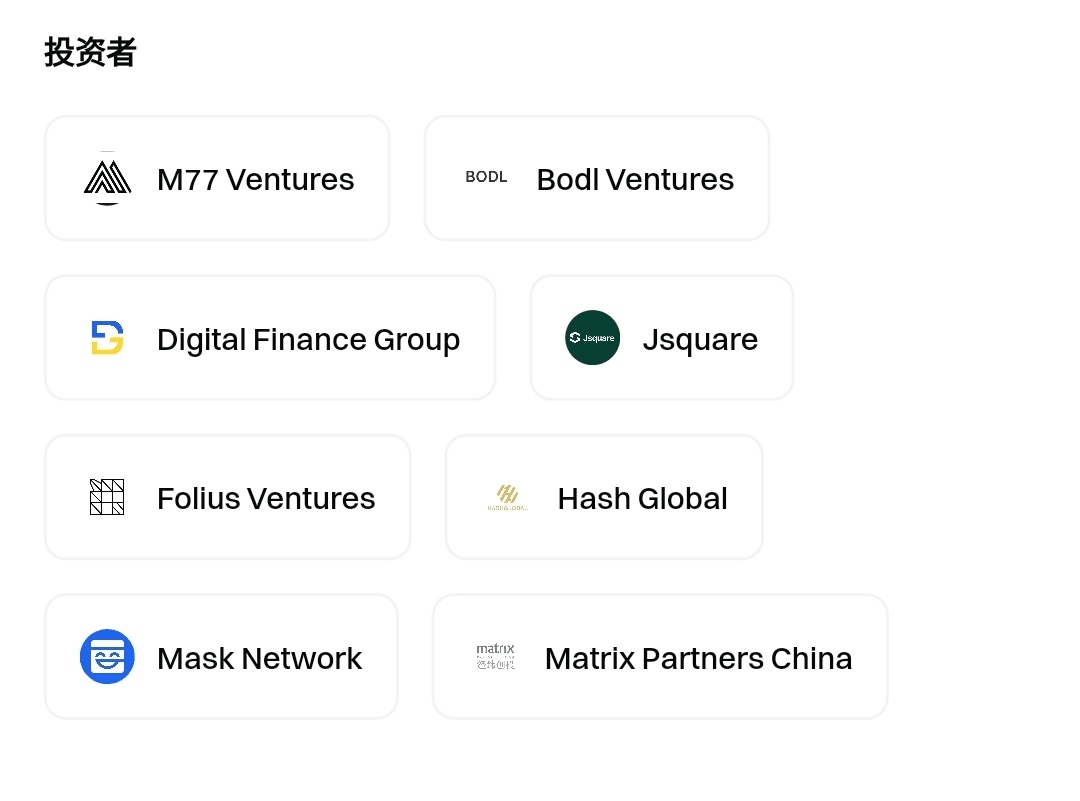Click the Folius Ventures grid logo
This screenshot has height=801, width=1080.
click(107, 497)
